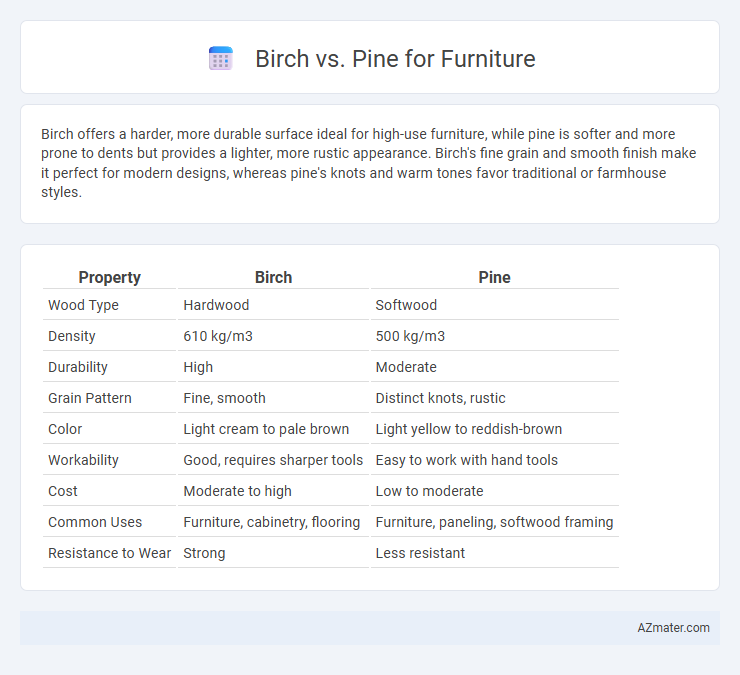
Task: Click the 'Strong' cell
Action: coord(204,553)
